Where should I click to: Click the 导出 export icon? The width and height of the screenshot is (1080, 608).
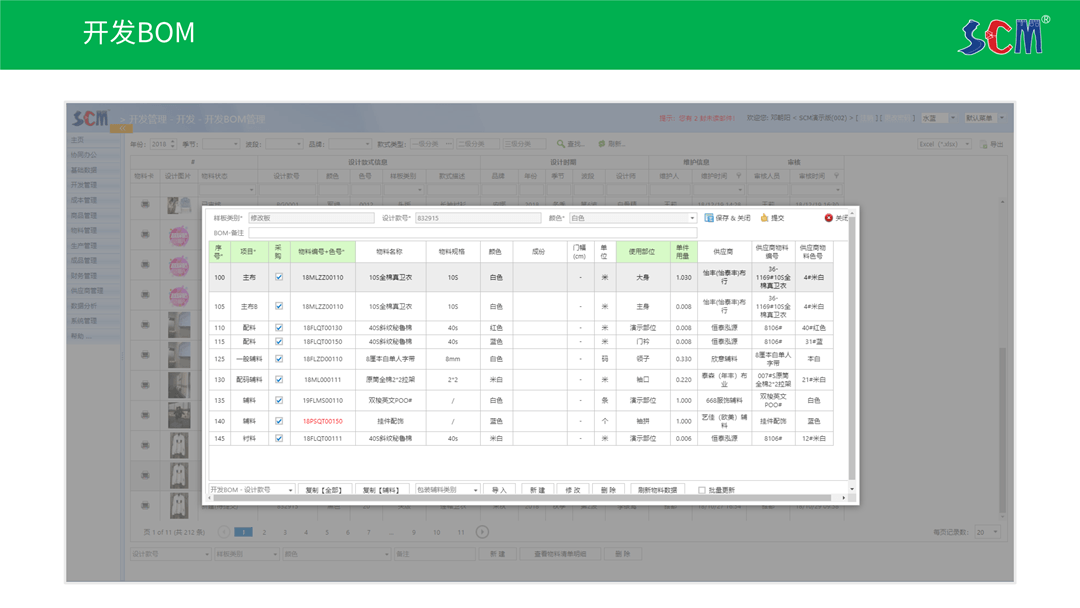pos(984,144)
